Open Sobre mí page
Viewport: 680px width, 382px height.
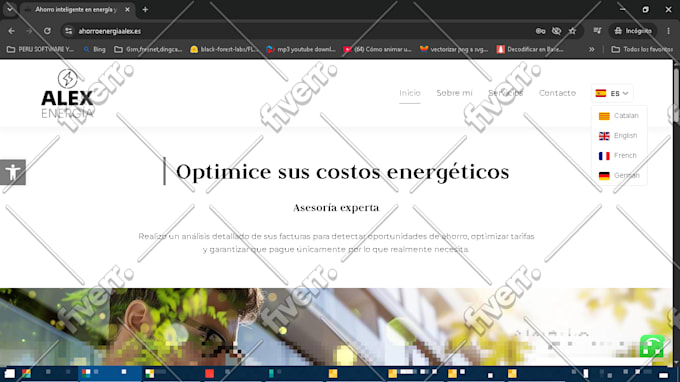coord(454,93)
